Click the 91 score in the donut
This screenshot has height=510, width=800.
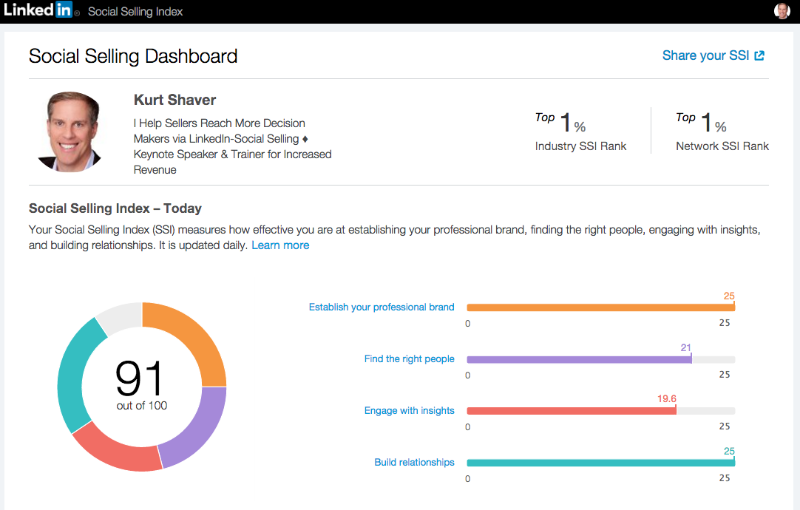click(x=139, y=378)
